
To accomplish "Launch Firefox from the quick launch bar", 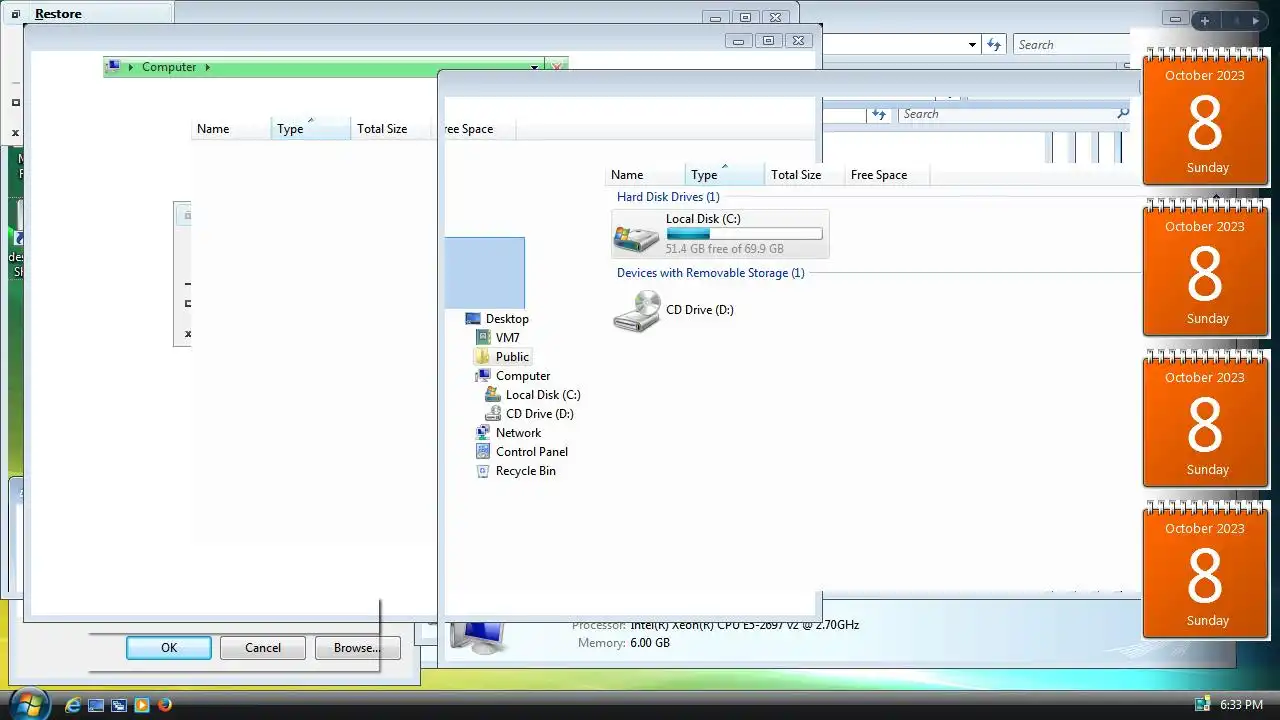I will coord(165,705).
